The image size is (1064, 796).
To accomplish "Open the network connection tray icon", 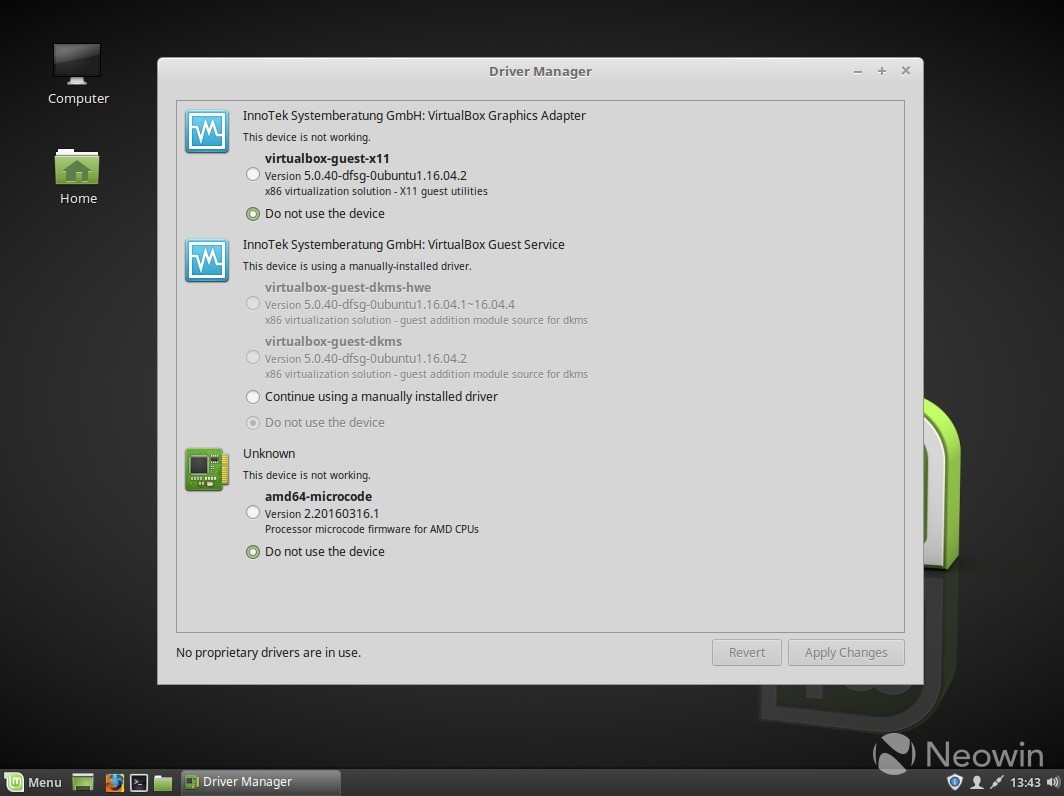I will [997, 782].
